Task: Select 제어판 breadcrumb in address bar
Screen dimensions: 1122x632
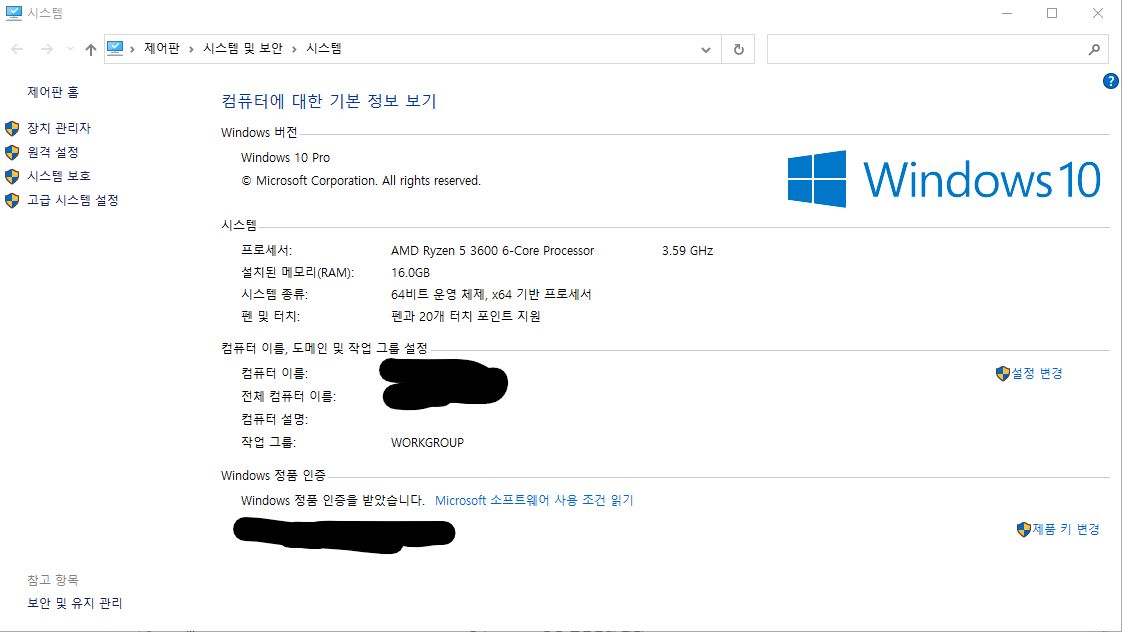Action: (162, 48)
